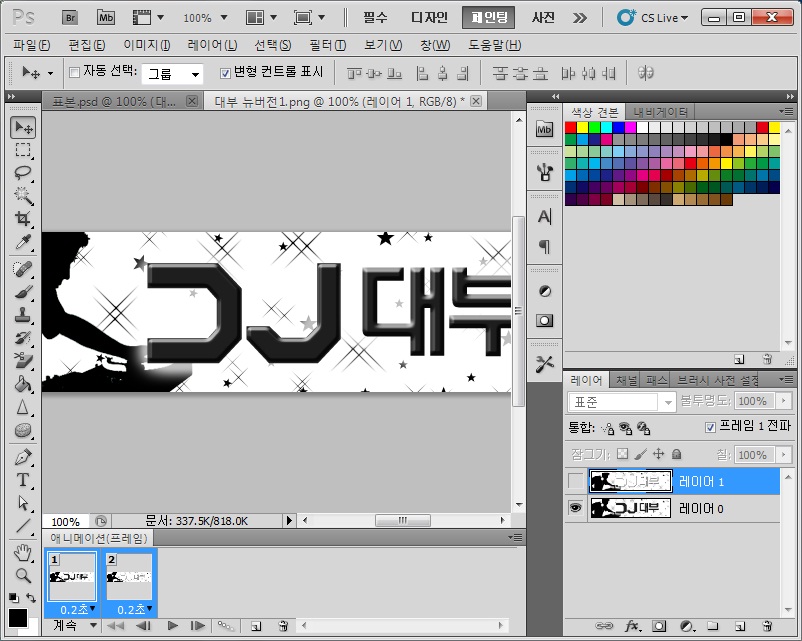Open the 이미지(I) menu
This screenshot has height=641, width=802.
point(147,45)
